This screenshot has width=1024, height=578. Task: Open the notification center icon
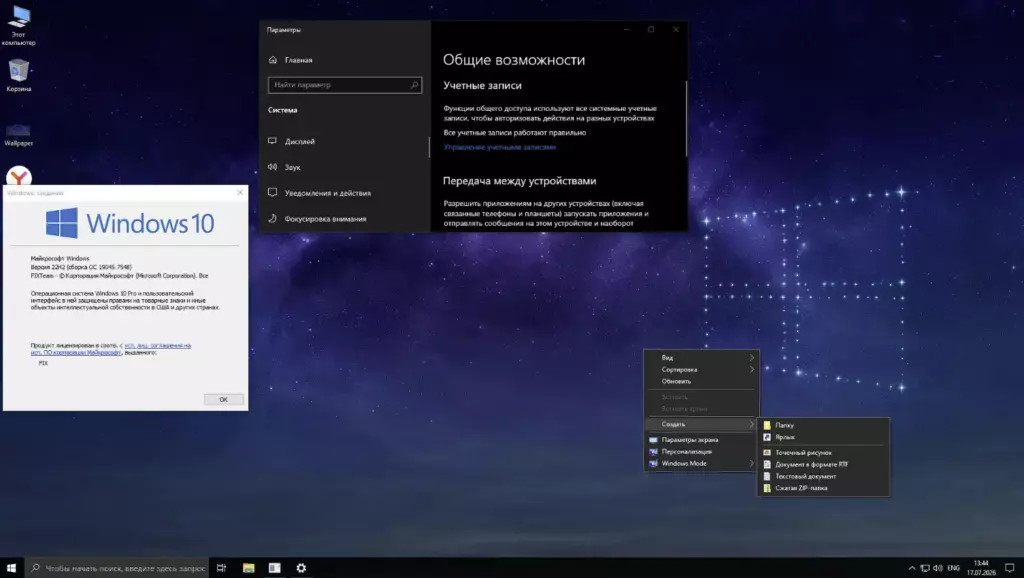point(1010,568)
